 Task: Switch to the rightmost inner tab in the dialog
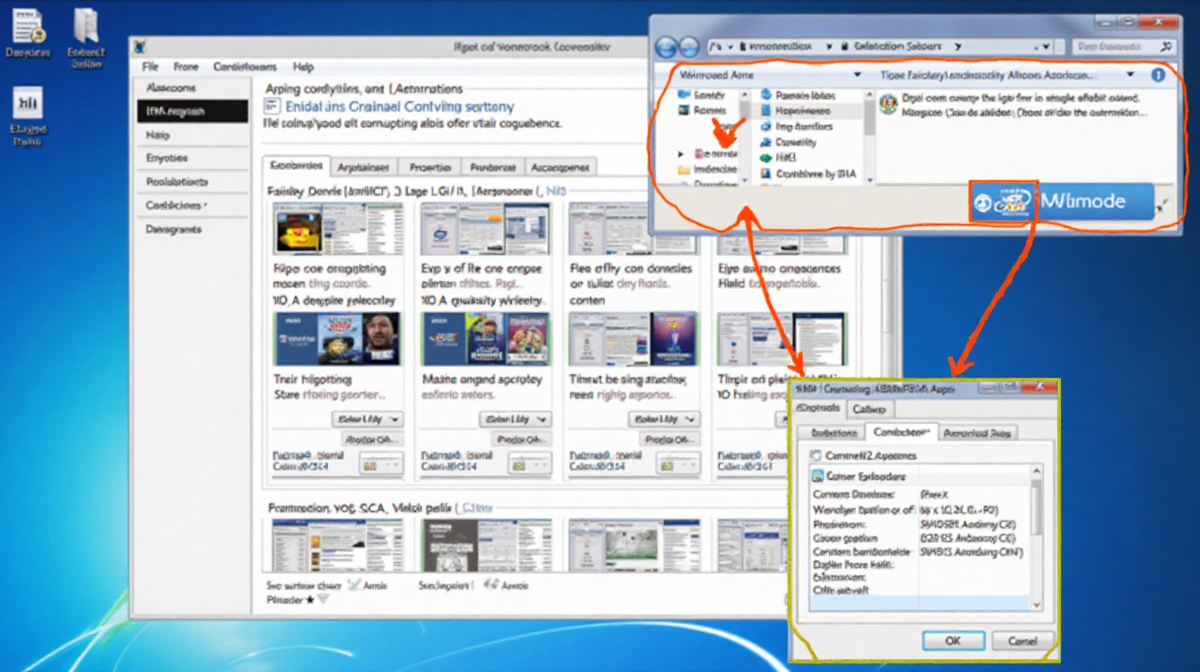click(x=978, y=432)
